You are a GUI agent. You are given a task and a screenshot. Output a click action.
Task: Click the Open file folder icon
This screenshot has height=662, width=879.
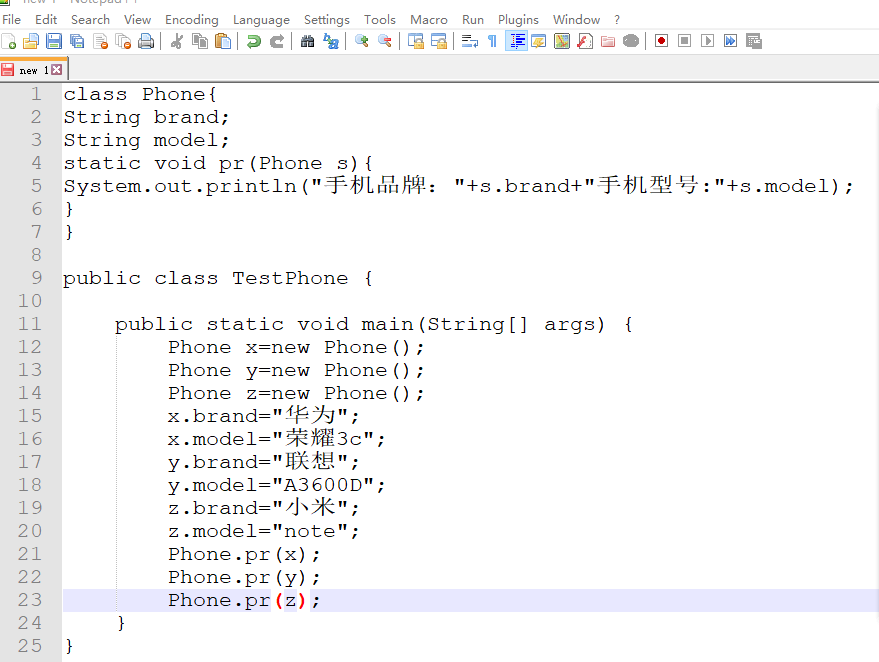(x=31, y=41)
